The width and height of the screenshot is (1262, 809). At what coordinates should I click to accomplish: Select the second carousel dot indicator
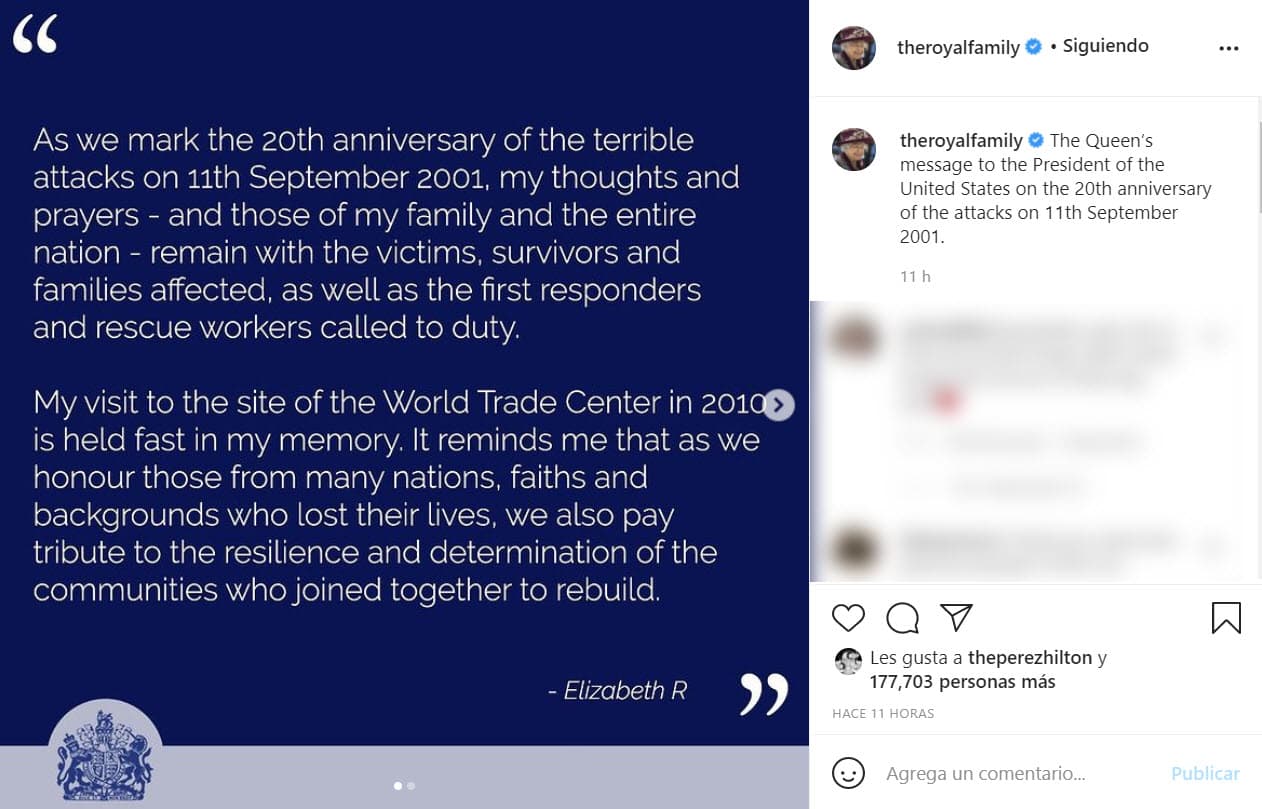point(411,786)
